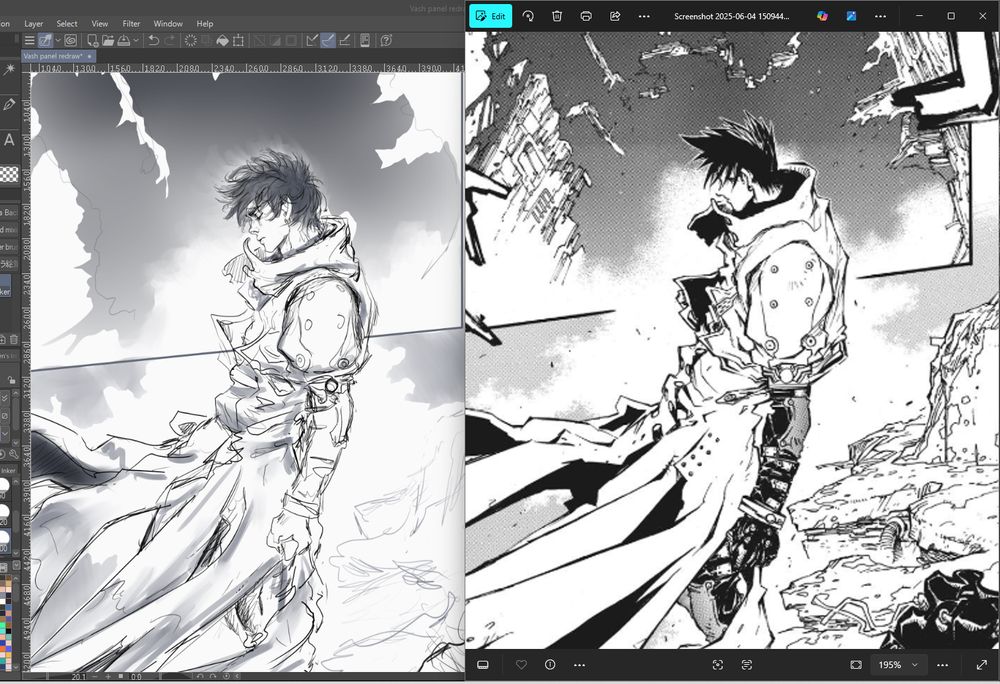Image resolution: width=1000 pixels, height=684 pixels.
Task: Toggle Snap to Grid in Clip Studio
Action: tap(344, 41)
